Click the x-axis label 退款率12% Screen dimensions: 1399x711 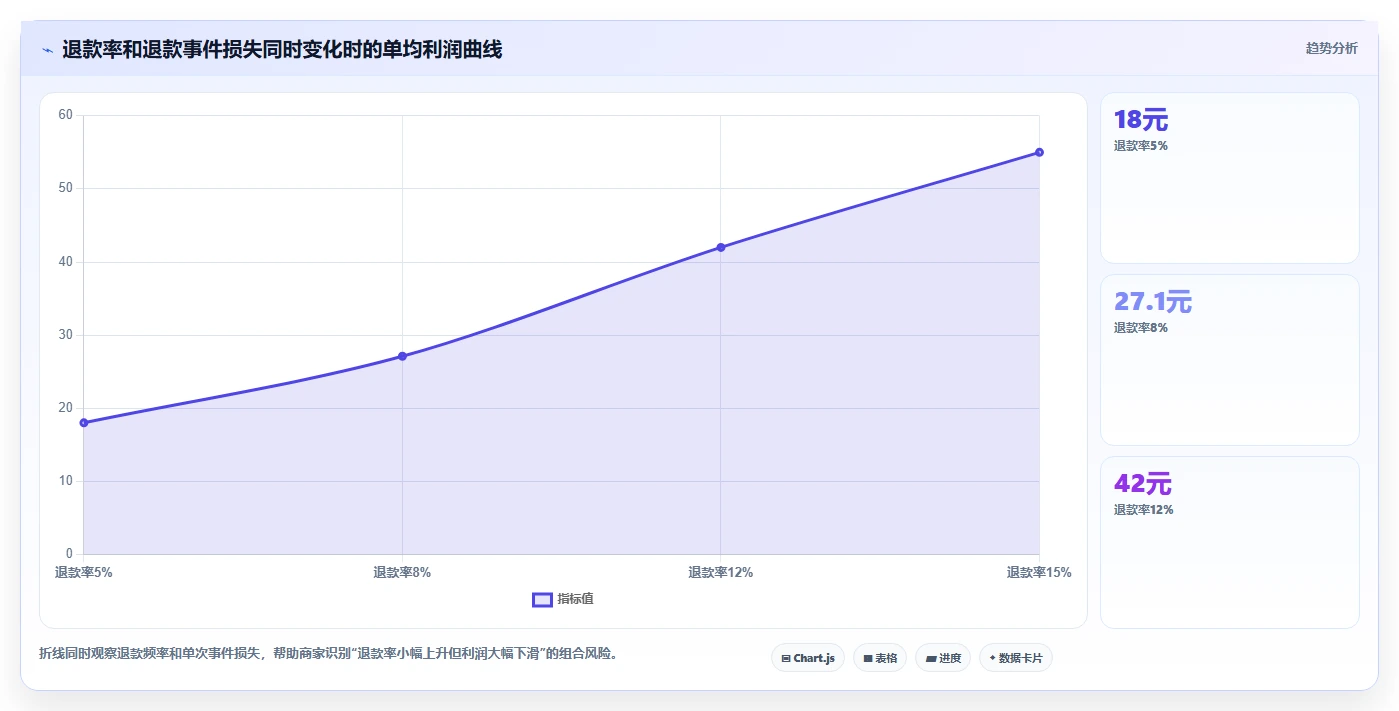(721, 573)
